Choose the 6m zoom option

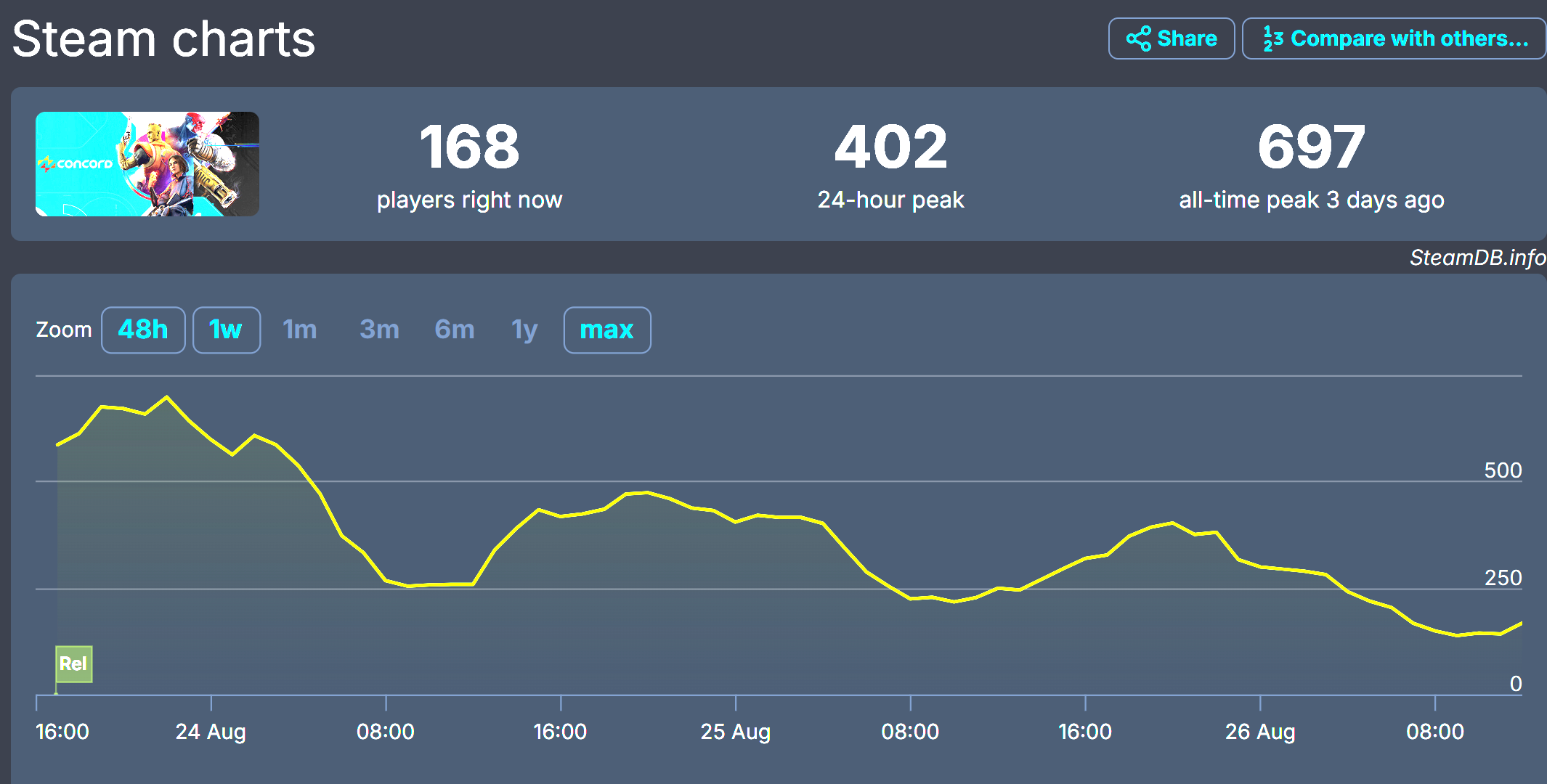coord(455,330)
